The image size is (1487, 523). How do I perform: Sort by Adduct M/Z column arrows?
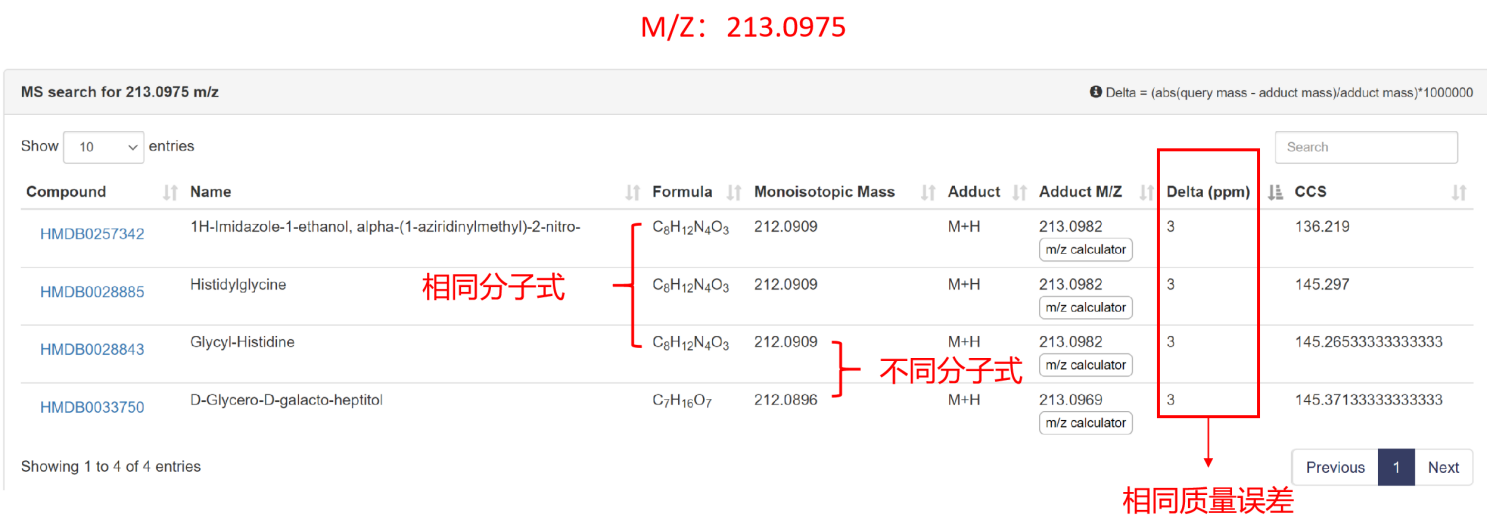pos(1147,192)
